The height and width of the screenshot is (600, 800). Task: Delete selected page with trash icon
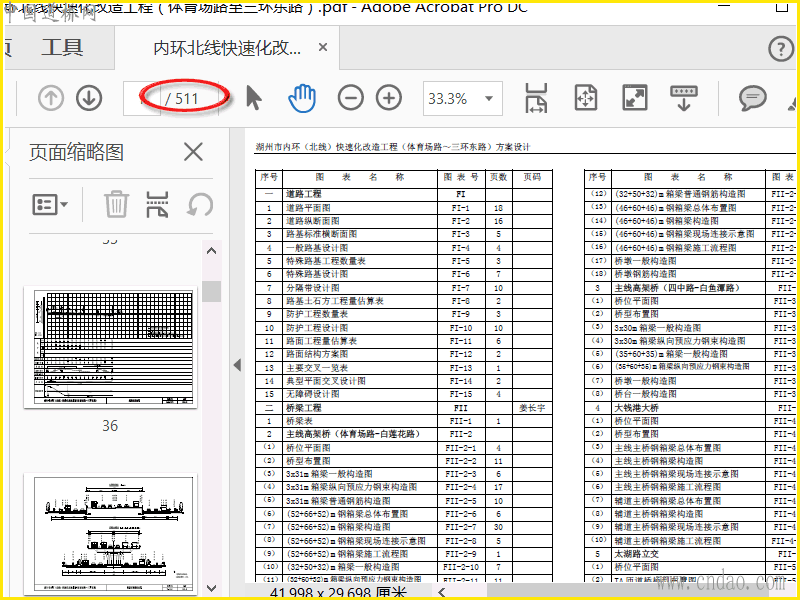(x=116, y=204)
